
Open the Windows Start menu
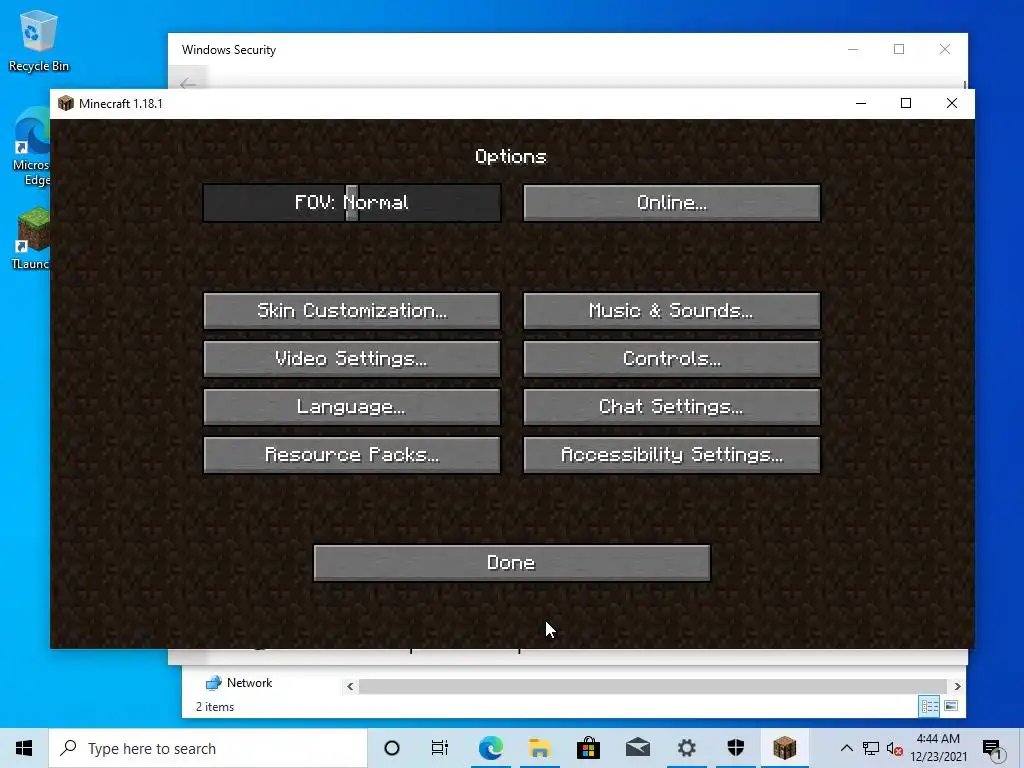24,748
